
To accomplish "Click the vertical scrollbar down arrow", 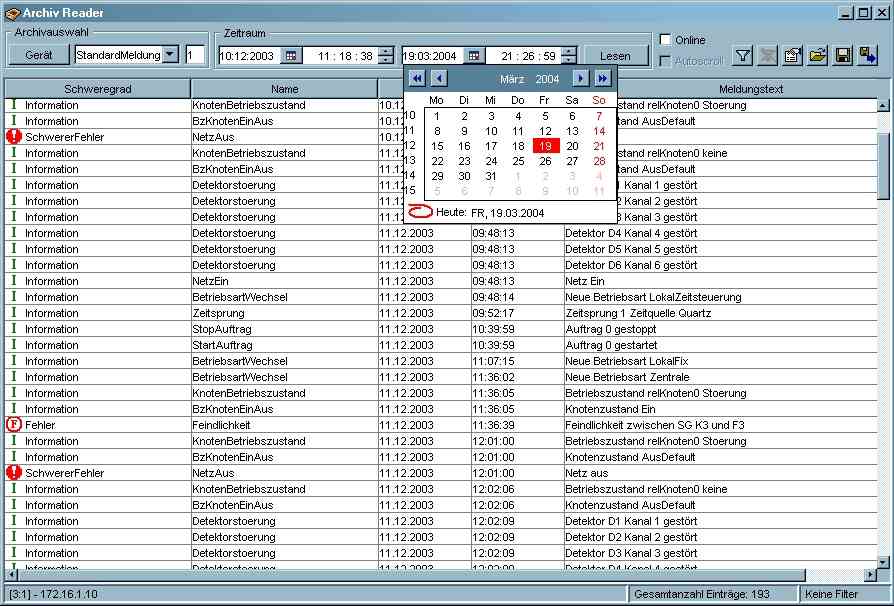I will [883, 560].
